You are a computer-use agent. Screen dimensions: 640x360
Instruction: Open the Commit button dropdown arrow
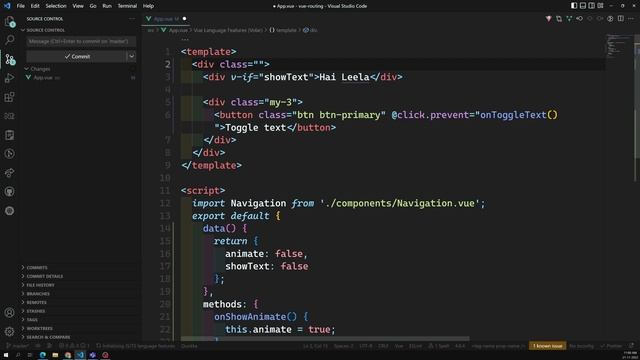[131, 56]
